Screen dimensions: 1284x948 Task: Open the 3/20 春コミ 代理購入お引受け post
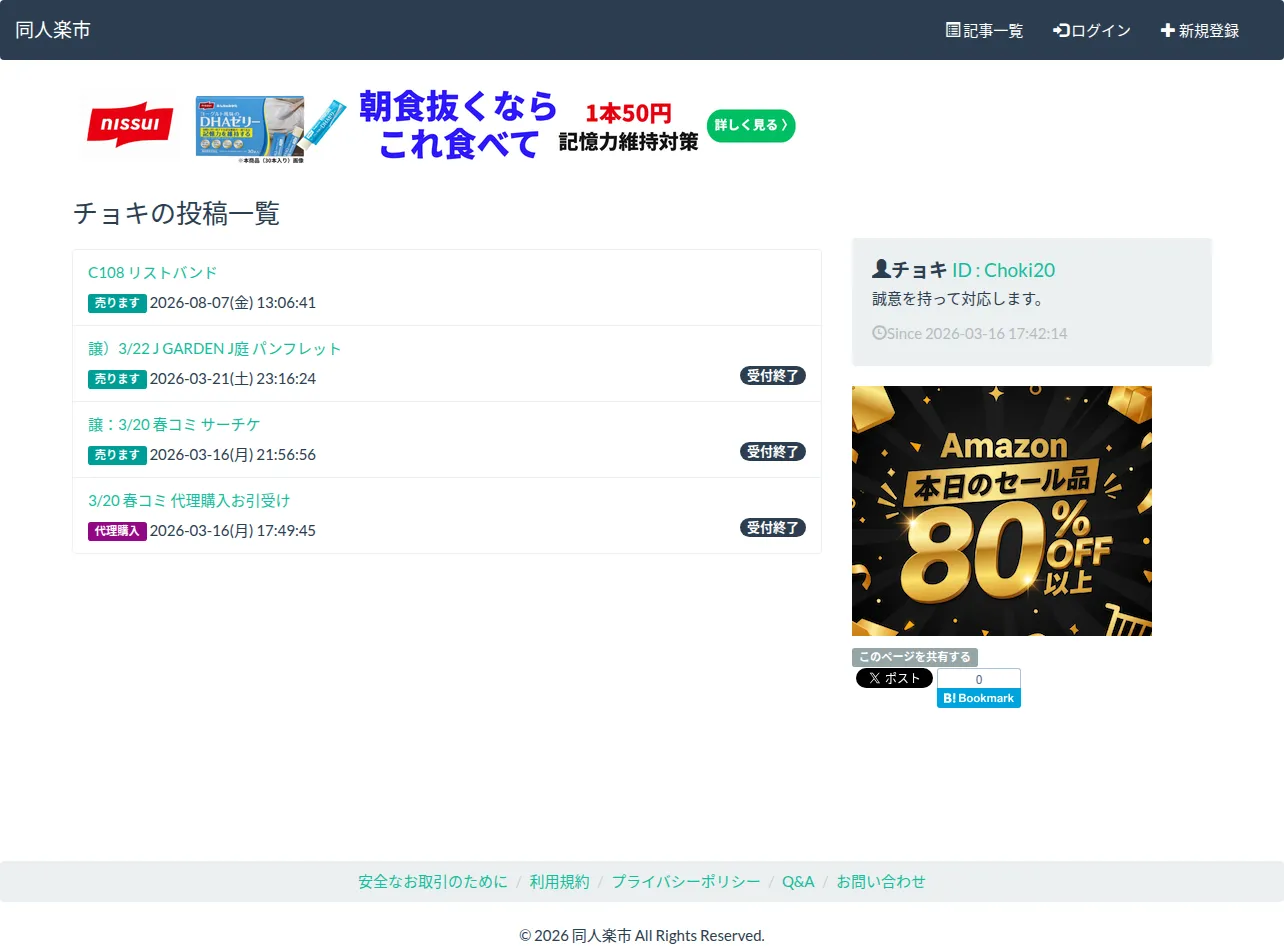click(x=189, y=501)
